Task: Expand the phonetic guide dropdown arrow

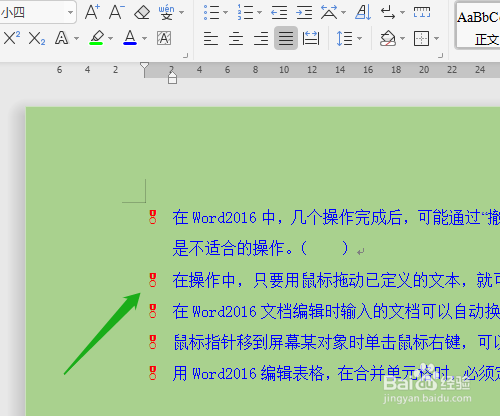Action: point(182,13)
